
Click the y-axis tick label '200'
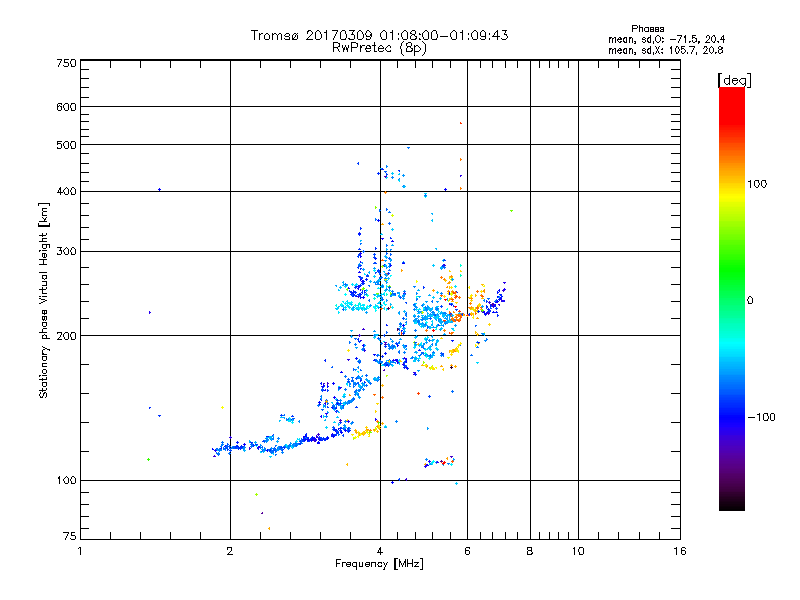[66, 336]
